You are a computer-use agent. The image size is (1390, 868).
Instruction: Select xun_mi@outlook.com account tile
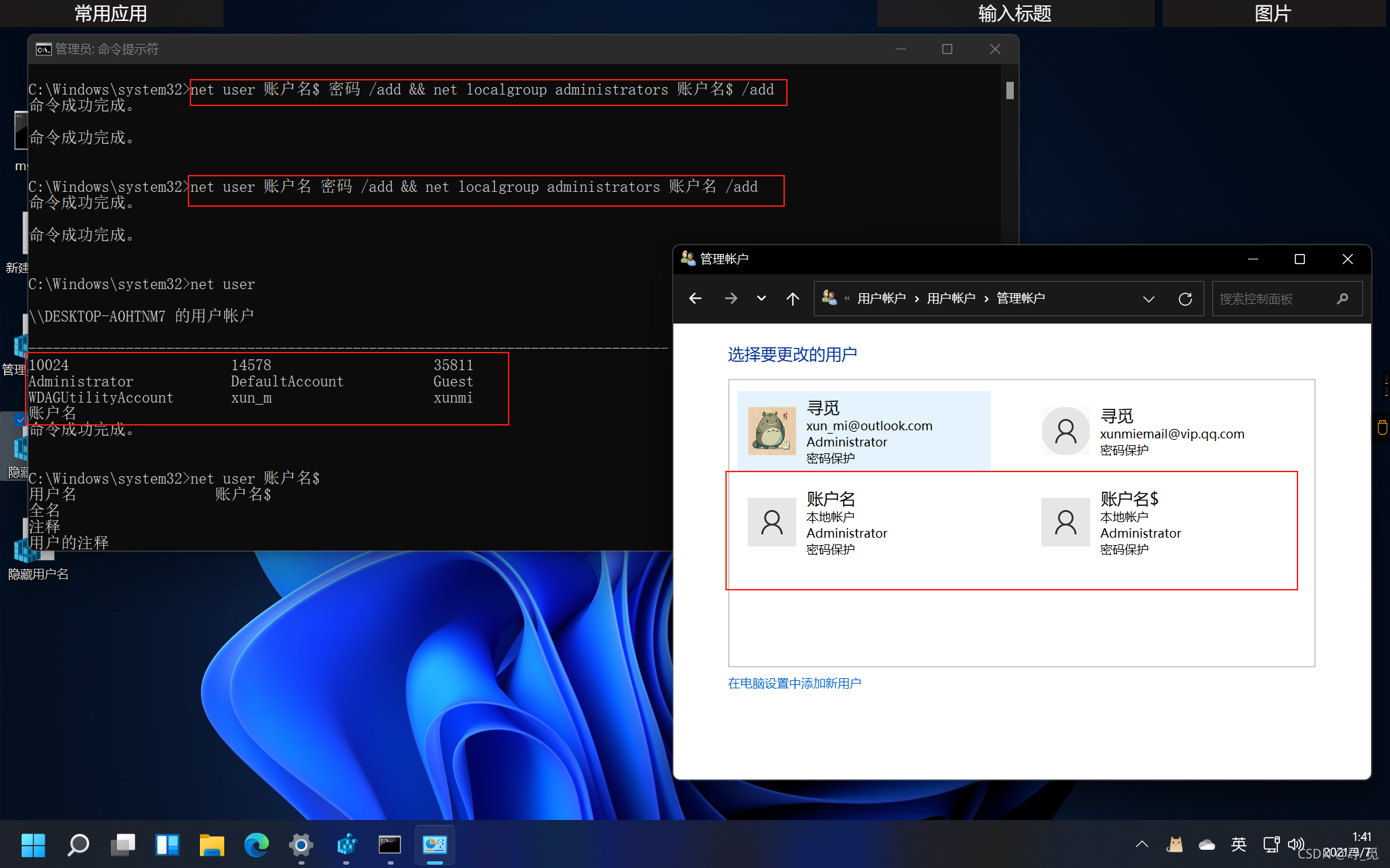864,432
